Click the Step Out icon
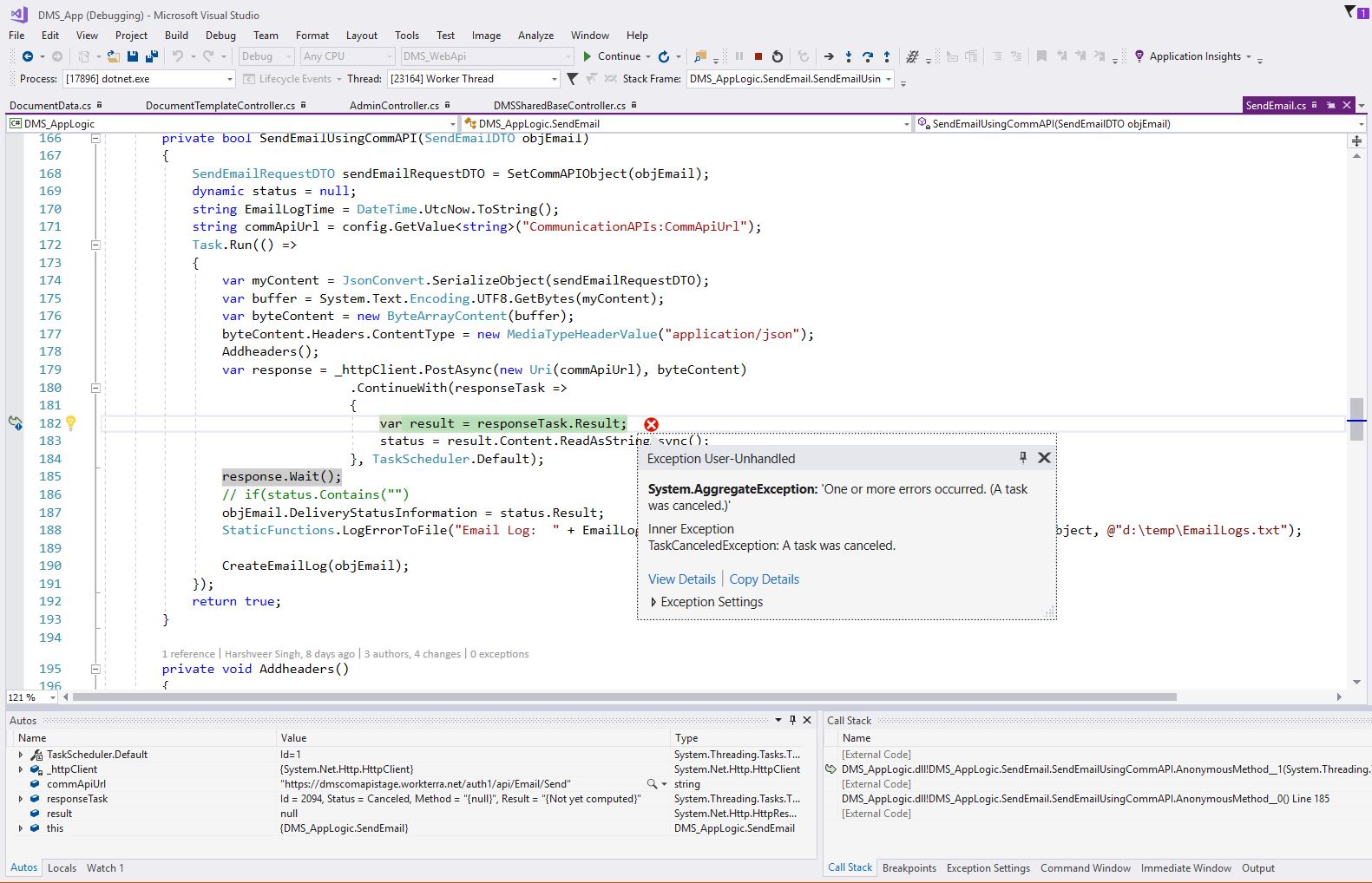Screen dimensions: 1372x883 (x=886, y=56)
